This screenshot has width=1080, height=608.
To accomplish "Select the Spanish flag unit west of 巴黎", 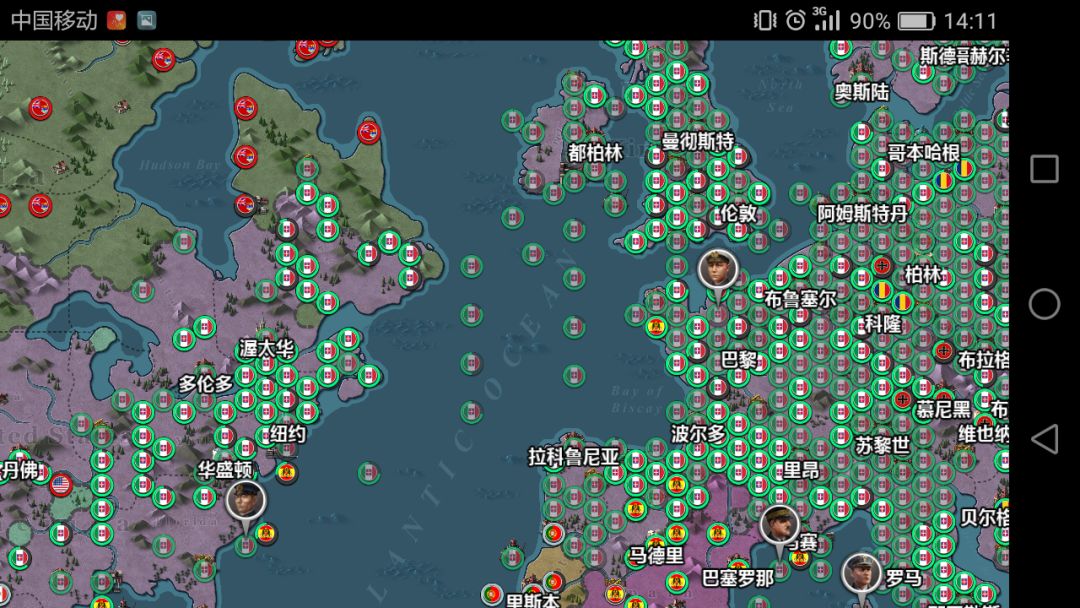I will 656,326.
